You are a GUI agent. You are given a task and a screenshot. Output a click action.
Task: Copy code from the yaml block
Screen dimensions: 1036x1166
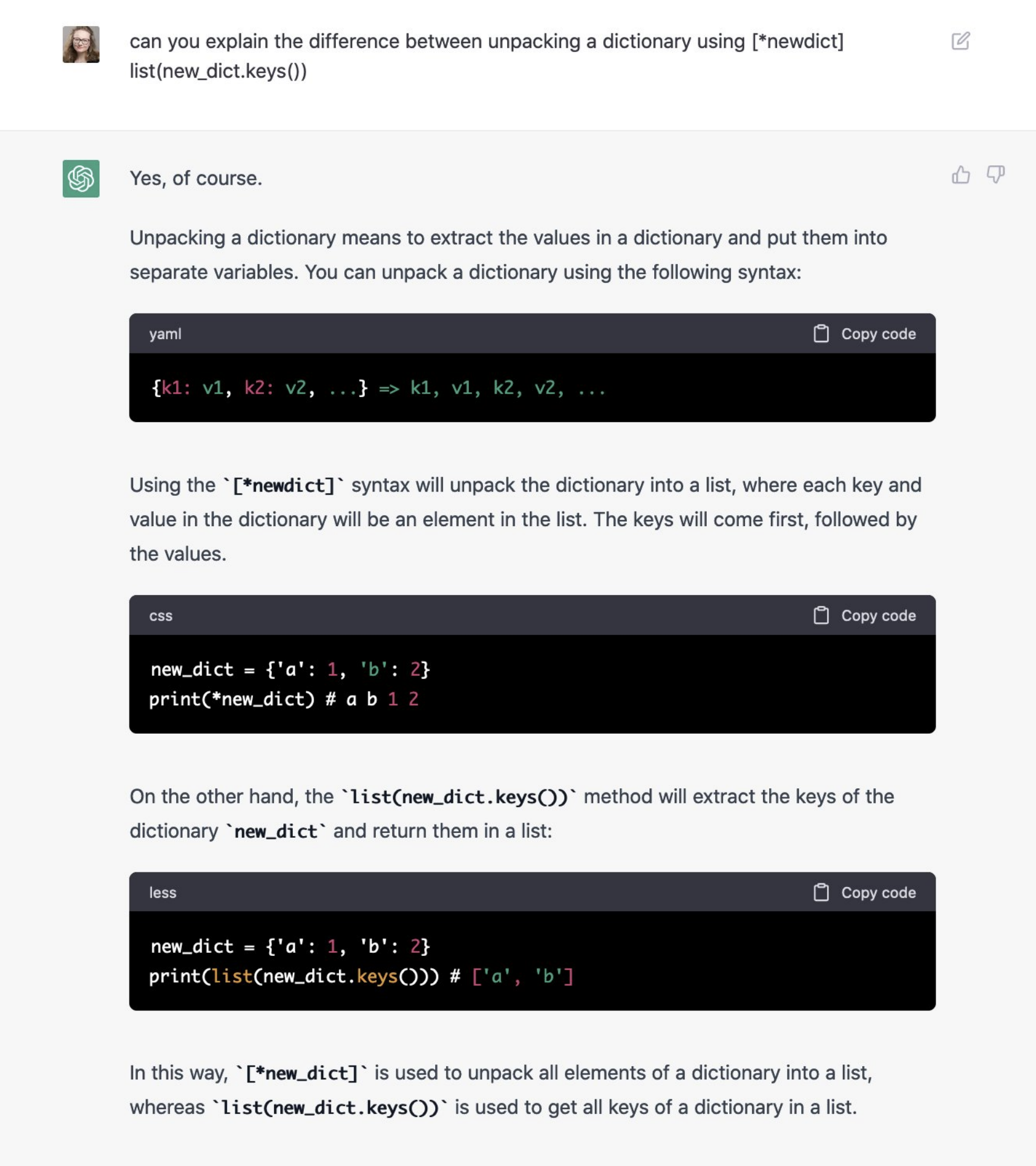pos(864,334)
